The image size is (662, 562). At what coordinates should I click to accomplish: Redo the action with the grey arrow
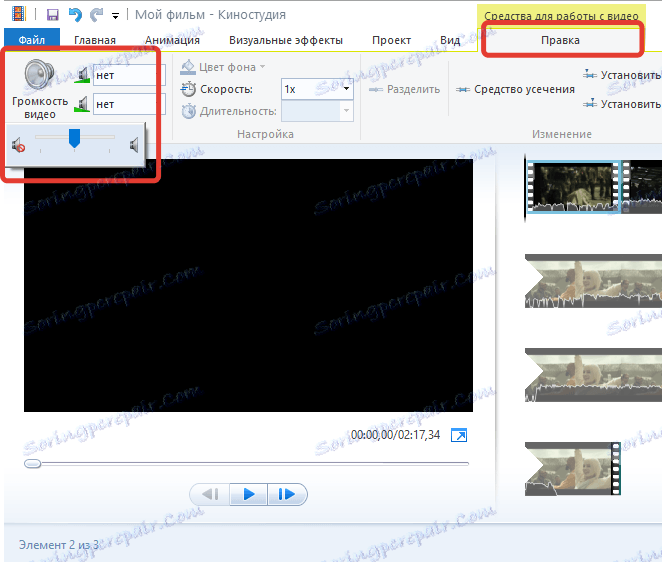tap(97, 15)
